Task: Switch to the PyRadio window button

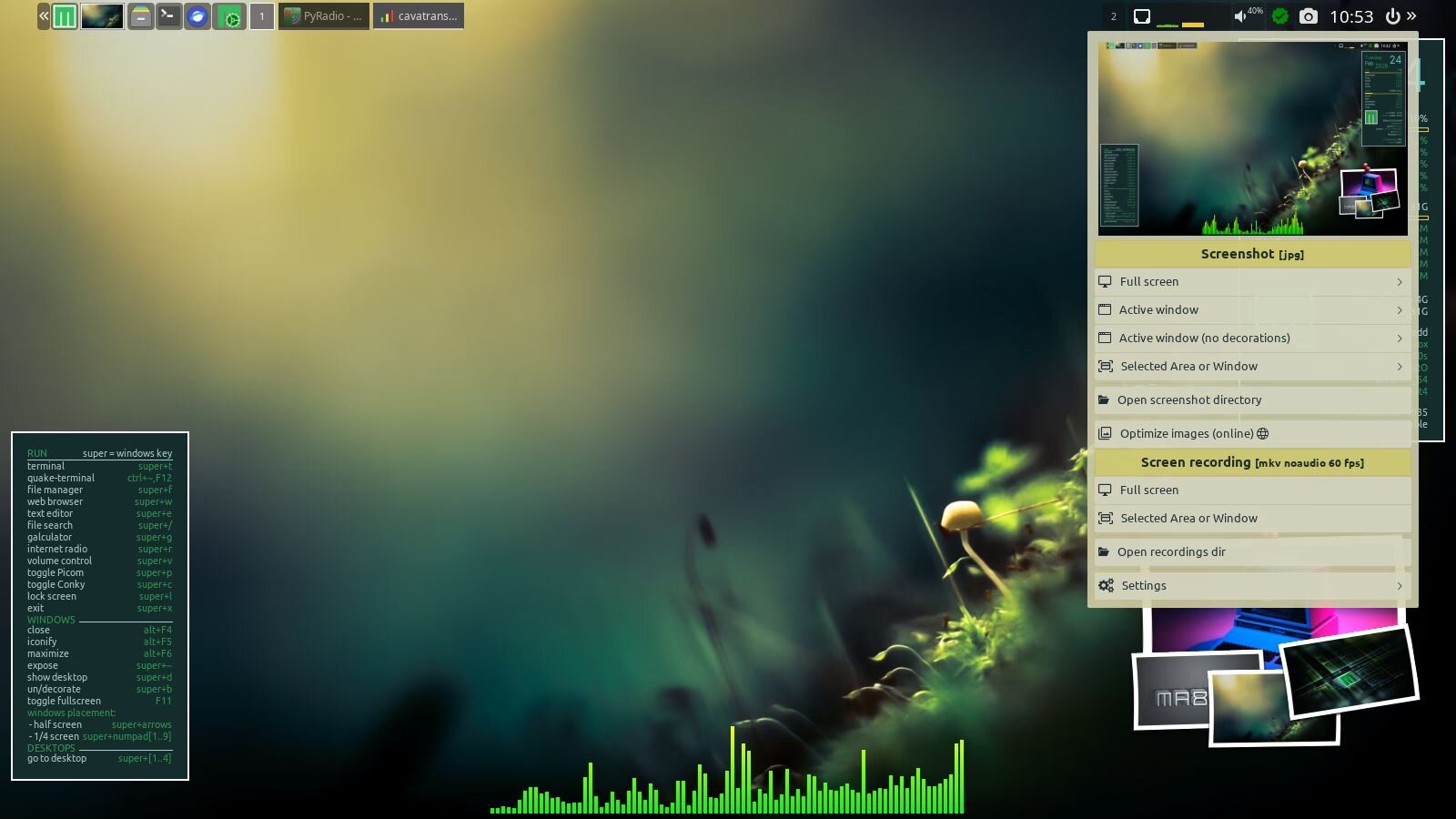Action: coord(324,16)
